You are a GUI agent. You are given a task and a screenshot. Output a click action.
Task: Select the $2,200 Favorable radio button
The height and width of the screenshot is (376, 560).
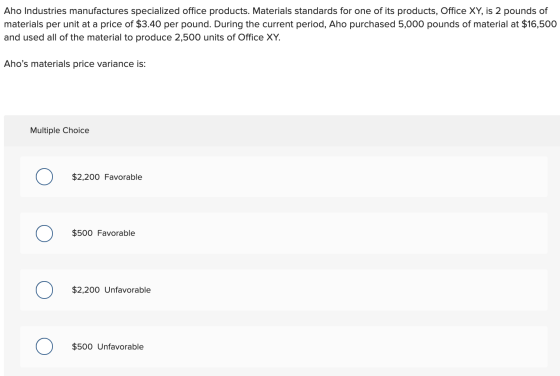[44, 177]
